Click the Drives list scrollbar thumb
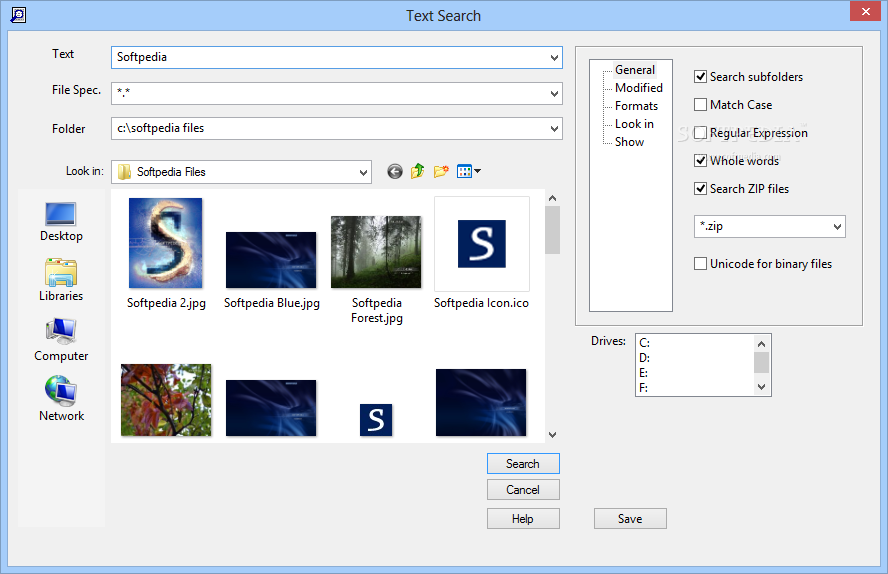 point(761,362)
